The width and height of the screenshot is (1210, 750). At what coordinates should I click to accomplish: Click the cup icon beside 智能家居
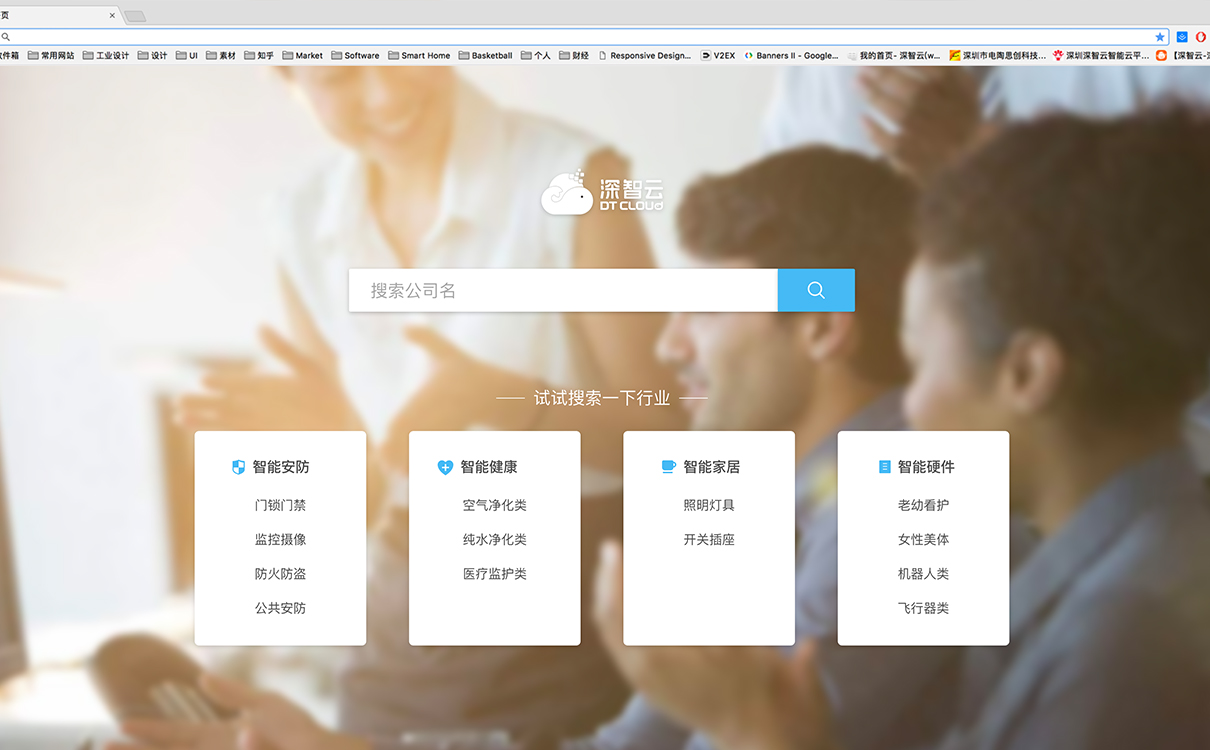[669, 467]
